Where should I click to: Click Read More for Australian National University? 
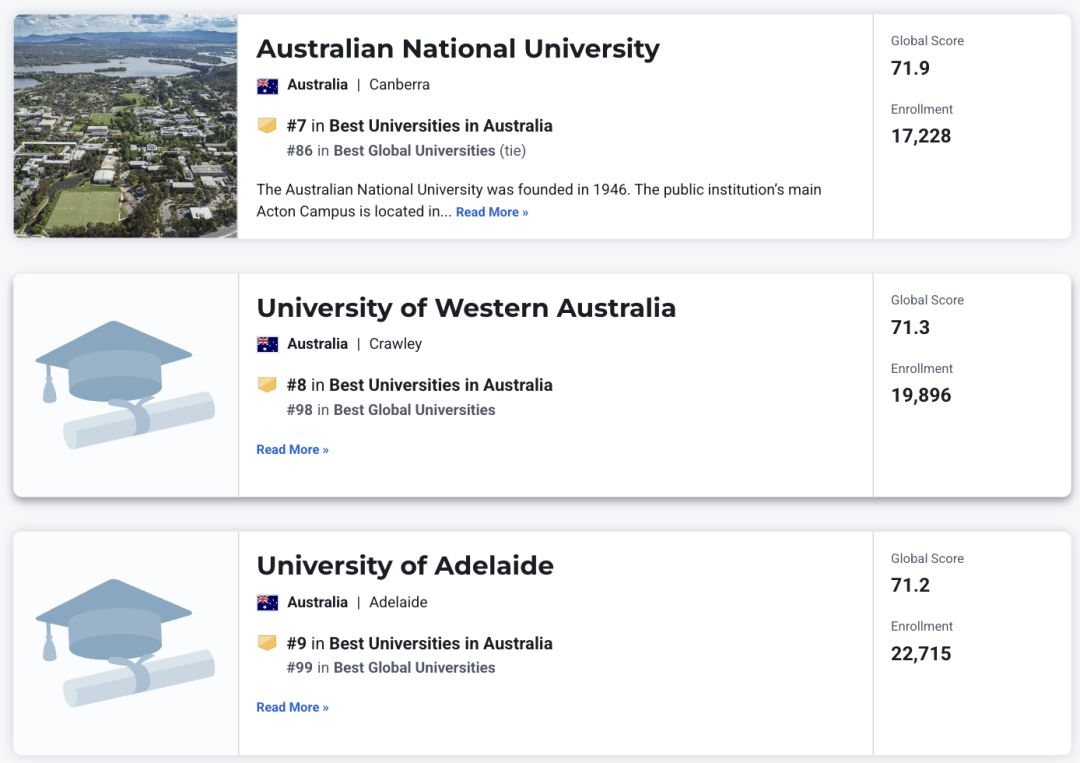point(492,212)
